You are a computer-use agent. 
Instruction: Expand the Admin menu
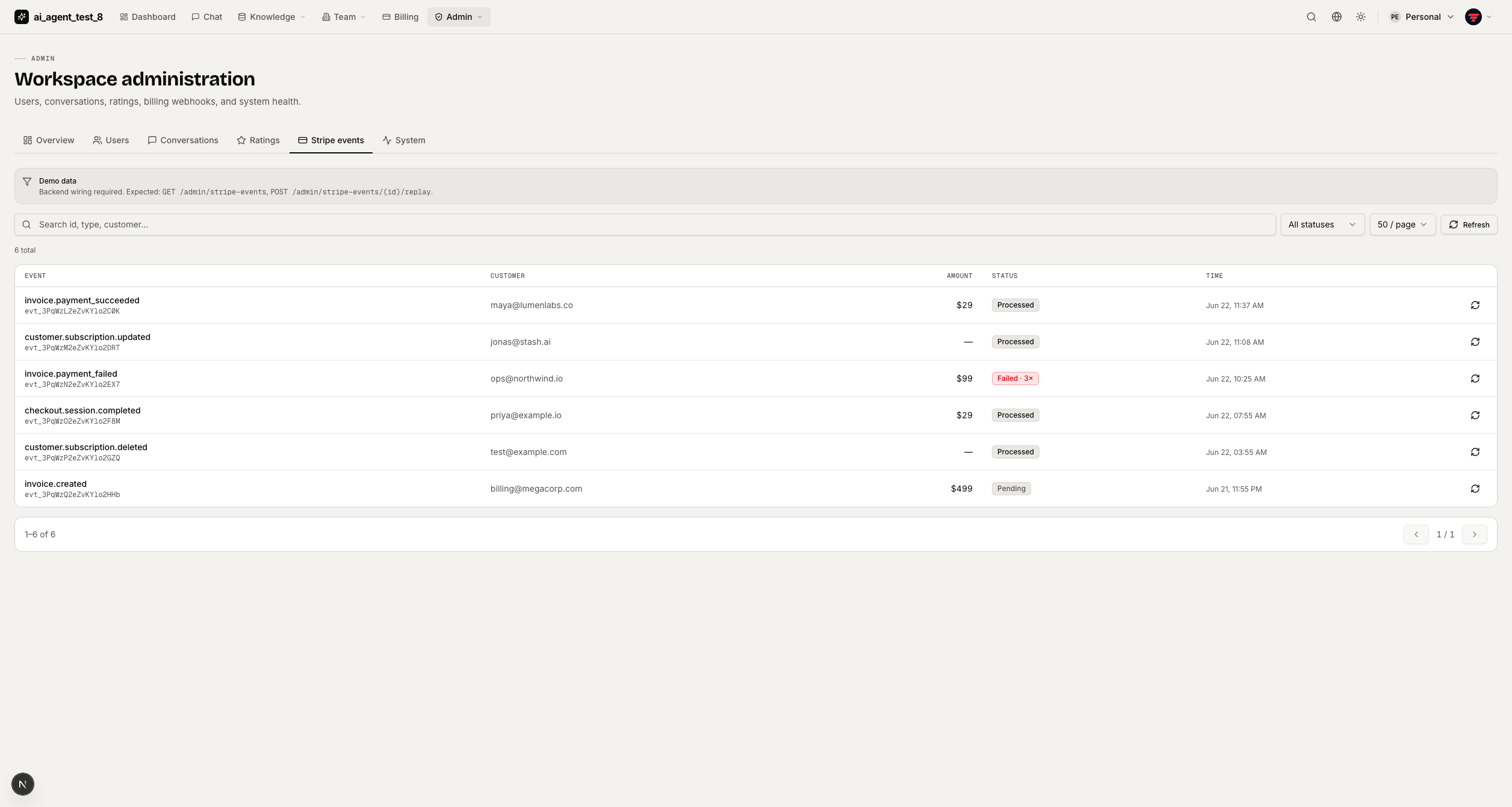(459, 17)
